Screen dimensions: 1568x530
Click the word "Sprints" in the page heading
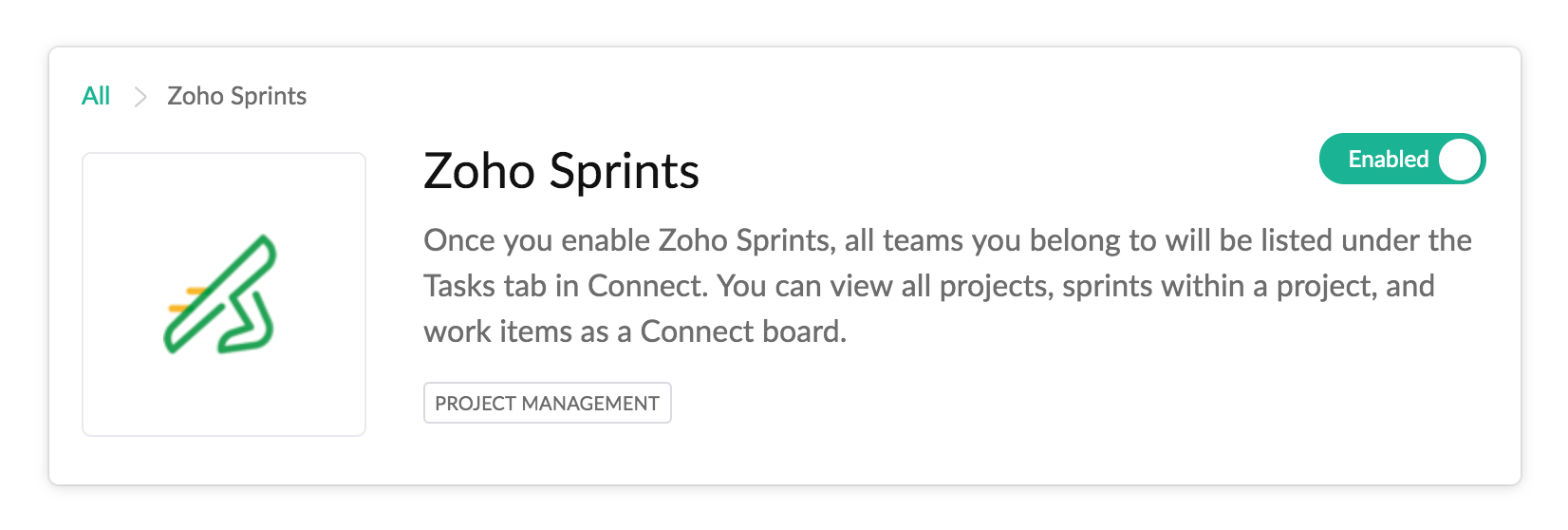tap(624, 172)
